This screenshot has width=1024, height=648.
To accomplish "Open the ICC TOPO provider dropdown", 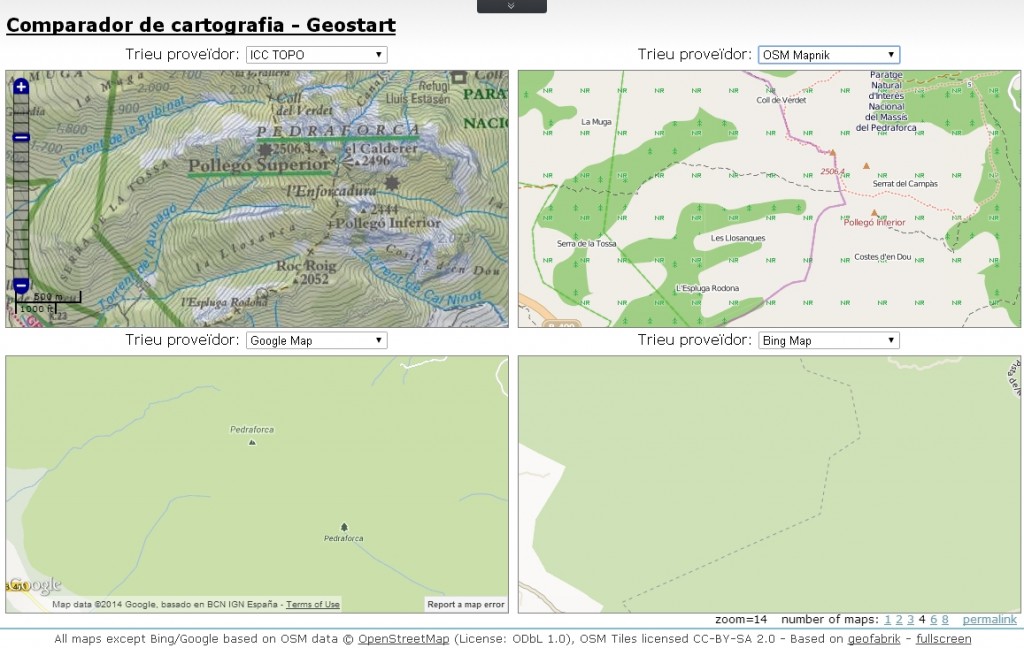I will (316, 55).
